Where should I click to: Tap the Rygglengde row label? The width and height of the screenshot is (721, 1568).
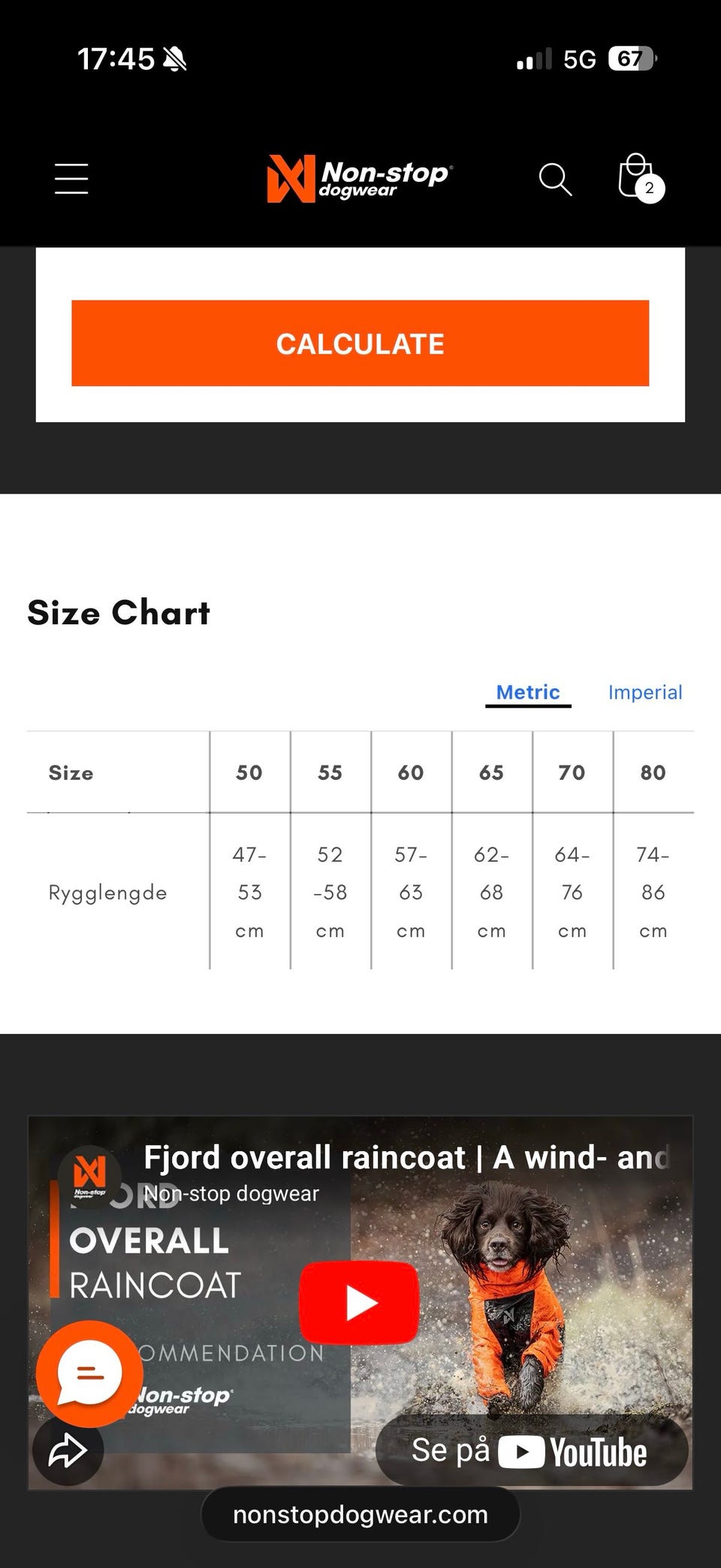[107, 893]
